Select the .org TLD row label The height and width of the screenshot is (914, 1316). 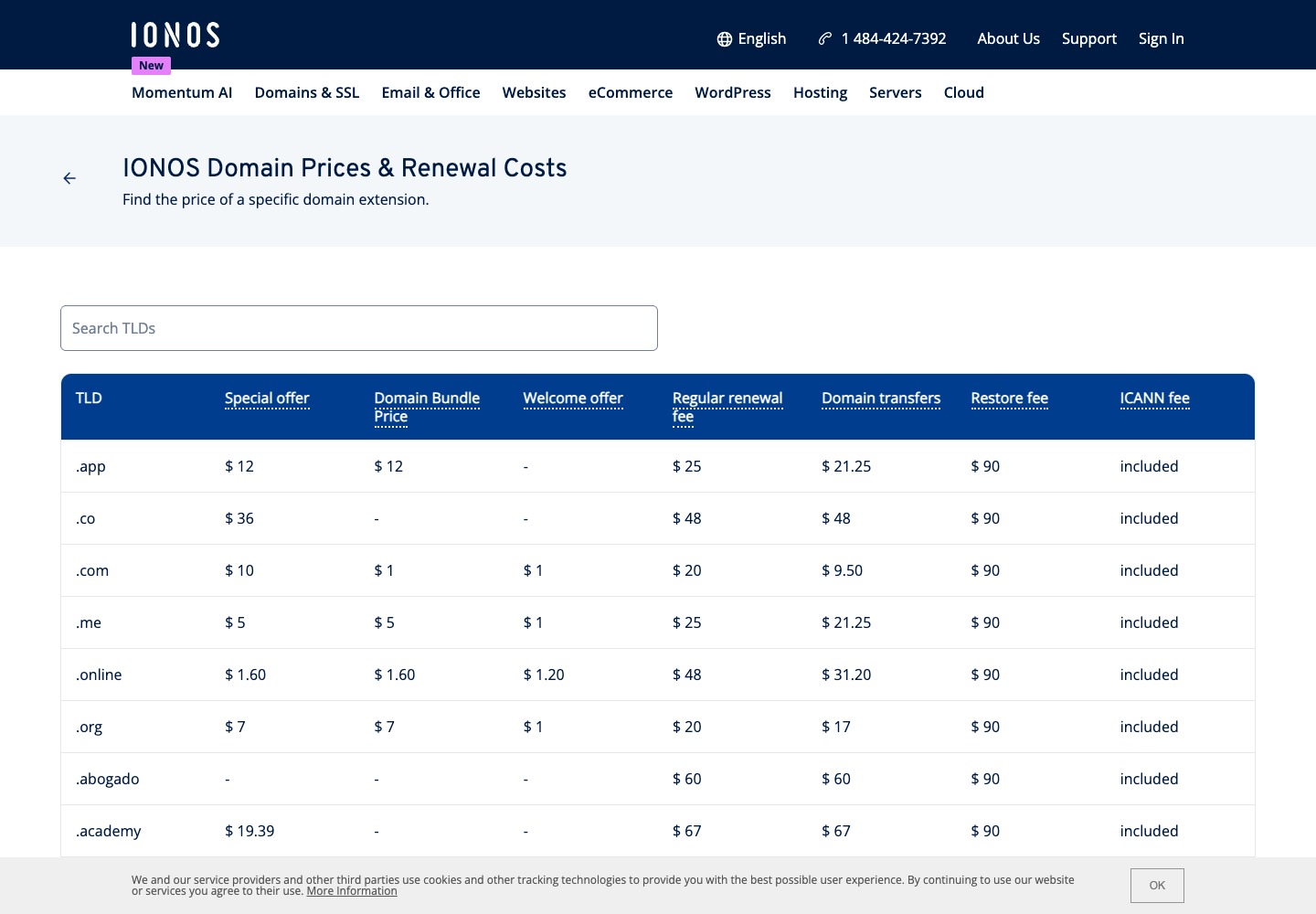(x=90, y=727)
